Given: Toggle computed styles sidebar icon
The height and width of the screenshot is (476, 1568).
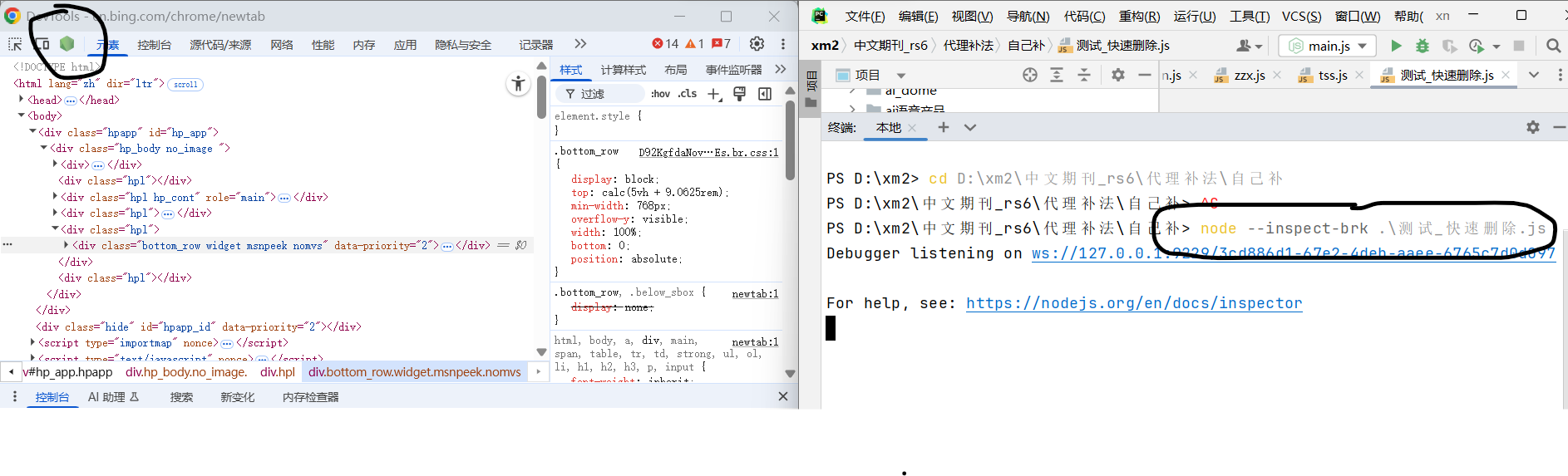Looking at the screenshot, I should tap(765, 94).
